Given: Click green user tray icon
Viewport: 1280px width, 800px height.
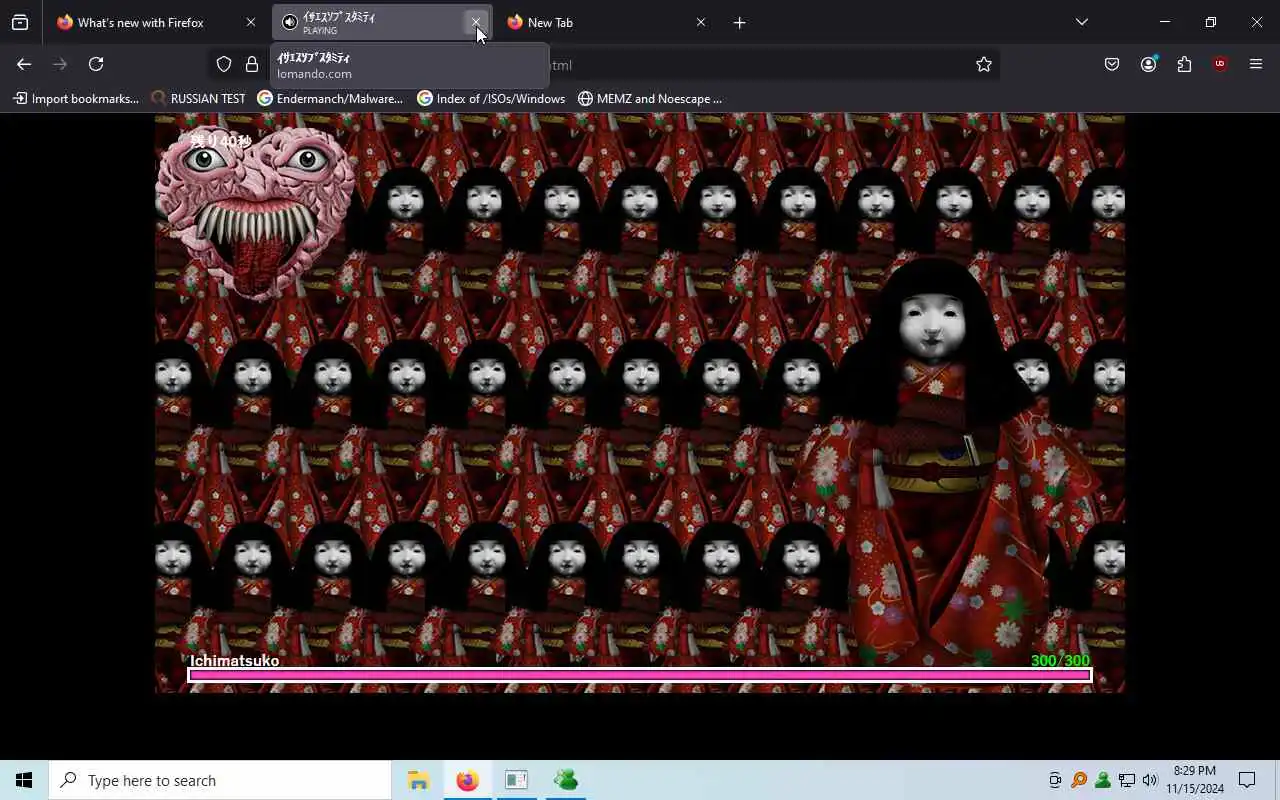Looking at the screenshot, I should point(1103,780).
